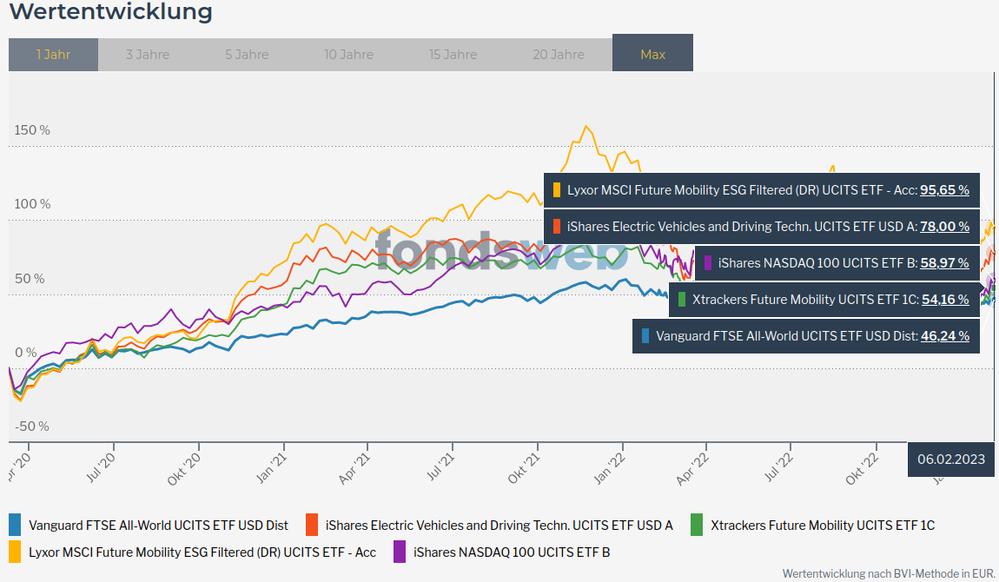Click the blue Vanguard legend color swatch
999x582 pixels.
click(15, 524)
